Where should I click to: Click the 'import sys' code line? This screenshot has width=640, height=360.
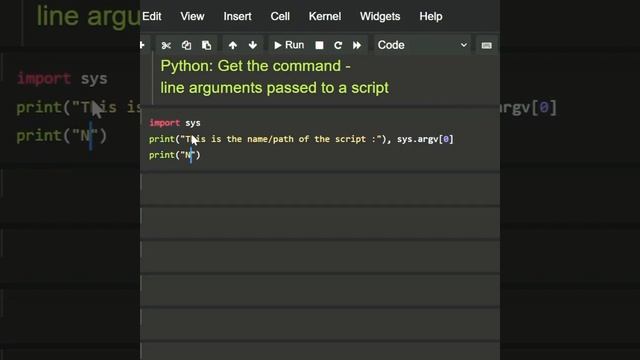pos(175,123)
